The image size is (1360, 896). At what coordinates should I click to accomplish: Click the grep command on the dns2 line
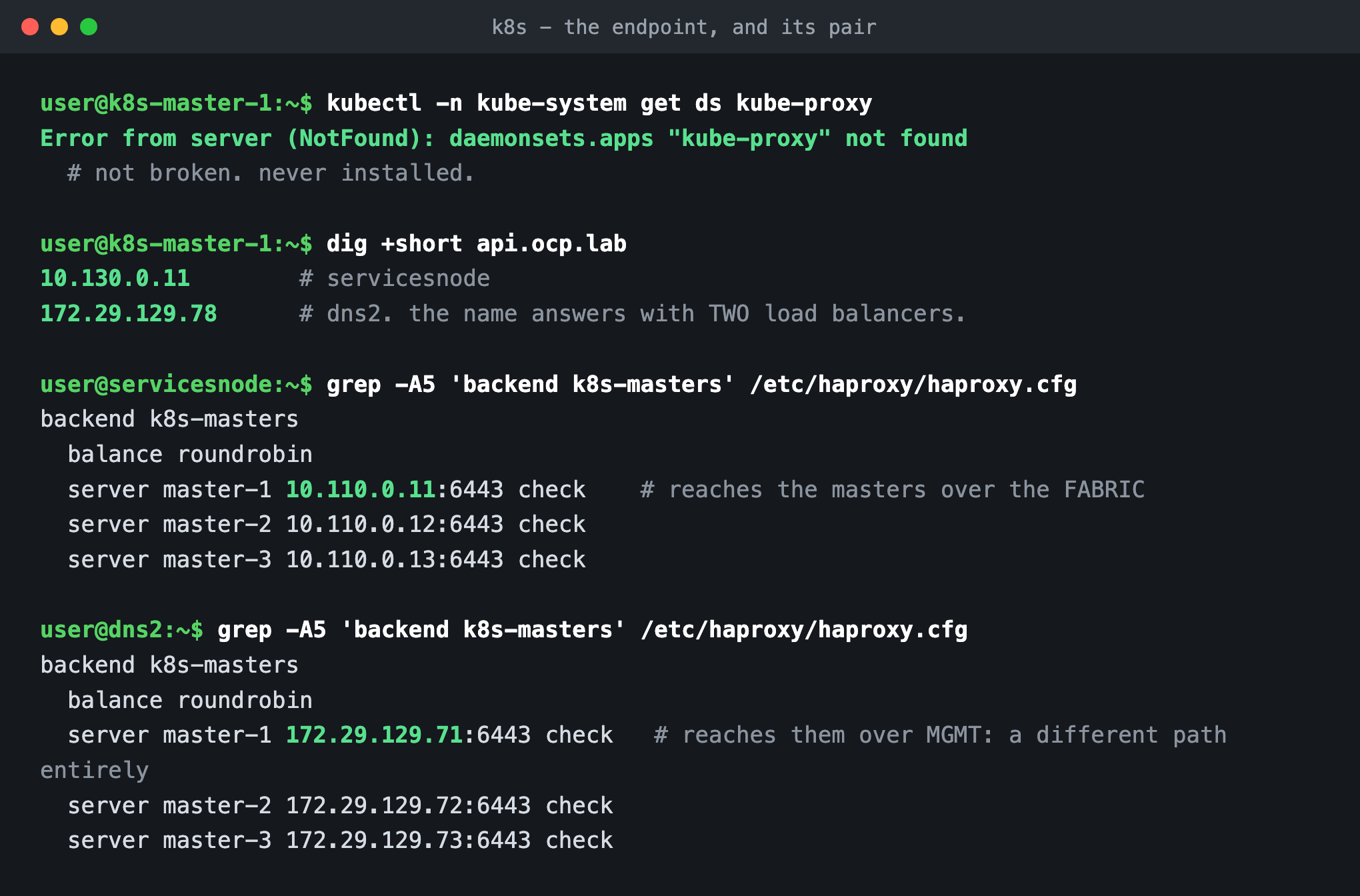(x=593, y=630)
